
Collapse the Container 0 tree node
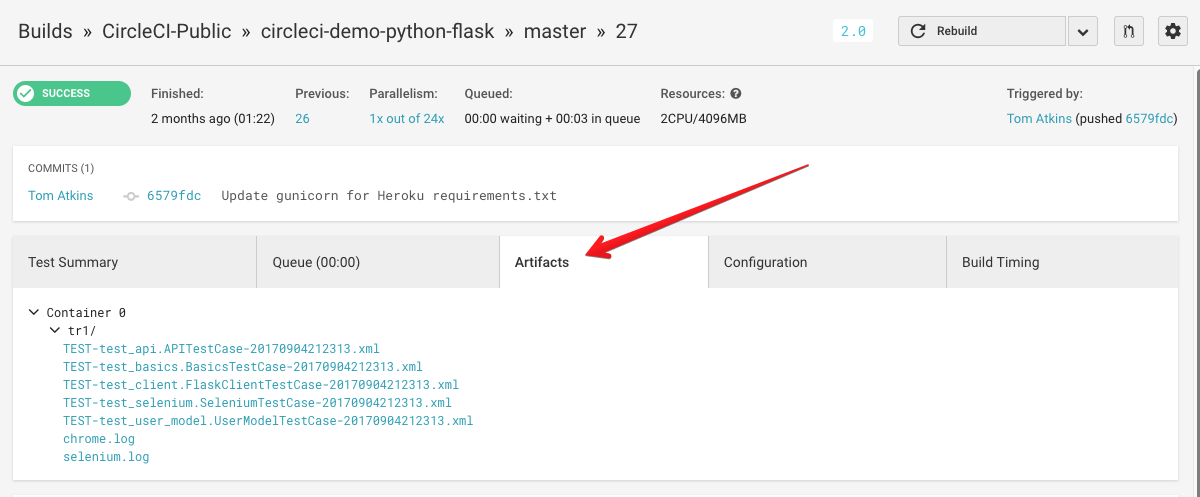[35, 313]
